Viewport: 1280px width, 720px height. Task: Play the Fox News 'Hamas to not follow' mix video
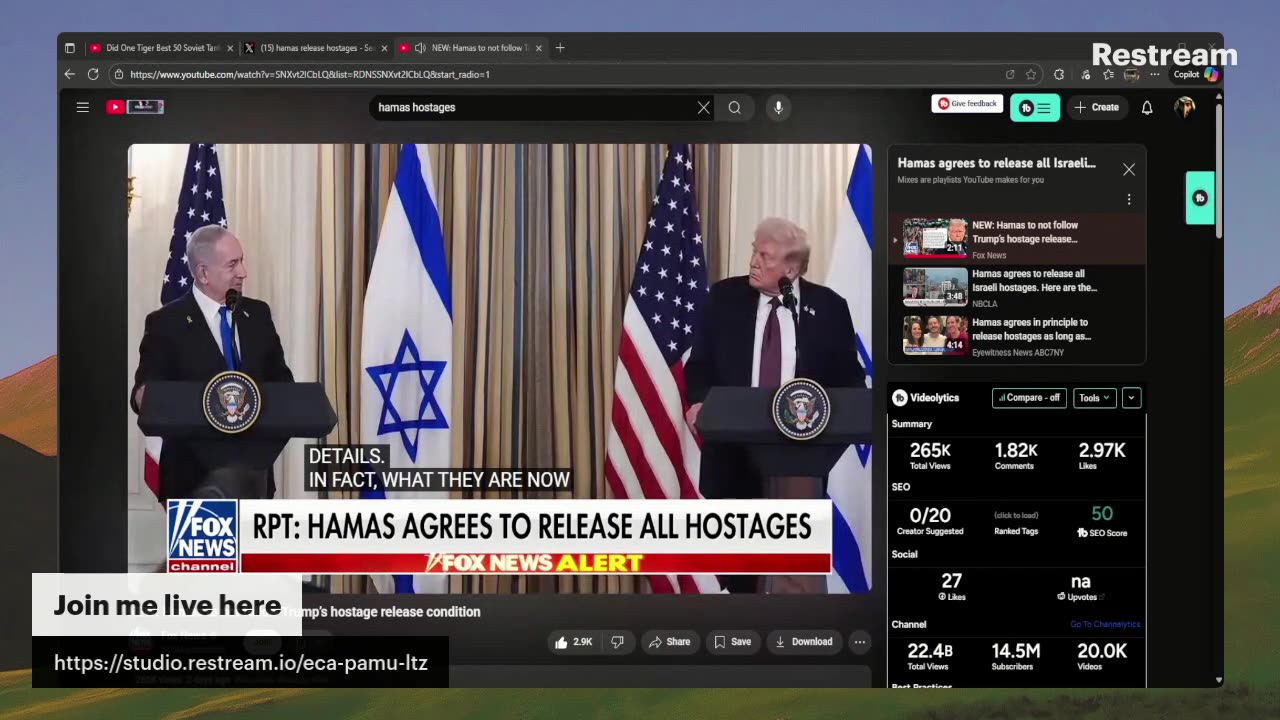[x=1016, y=240]
